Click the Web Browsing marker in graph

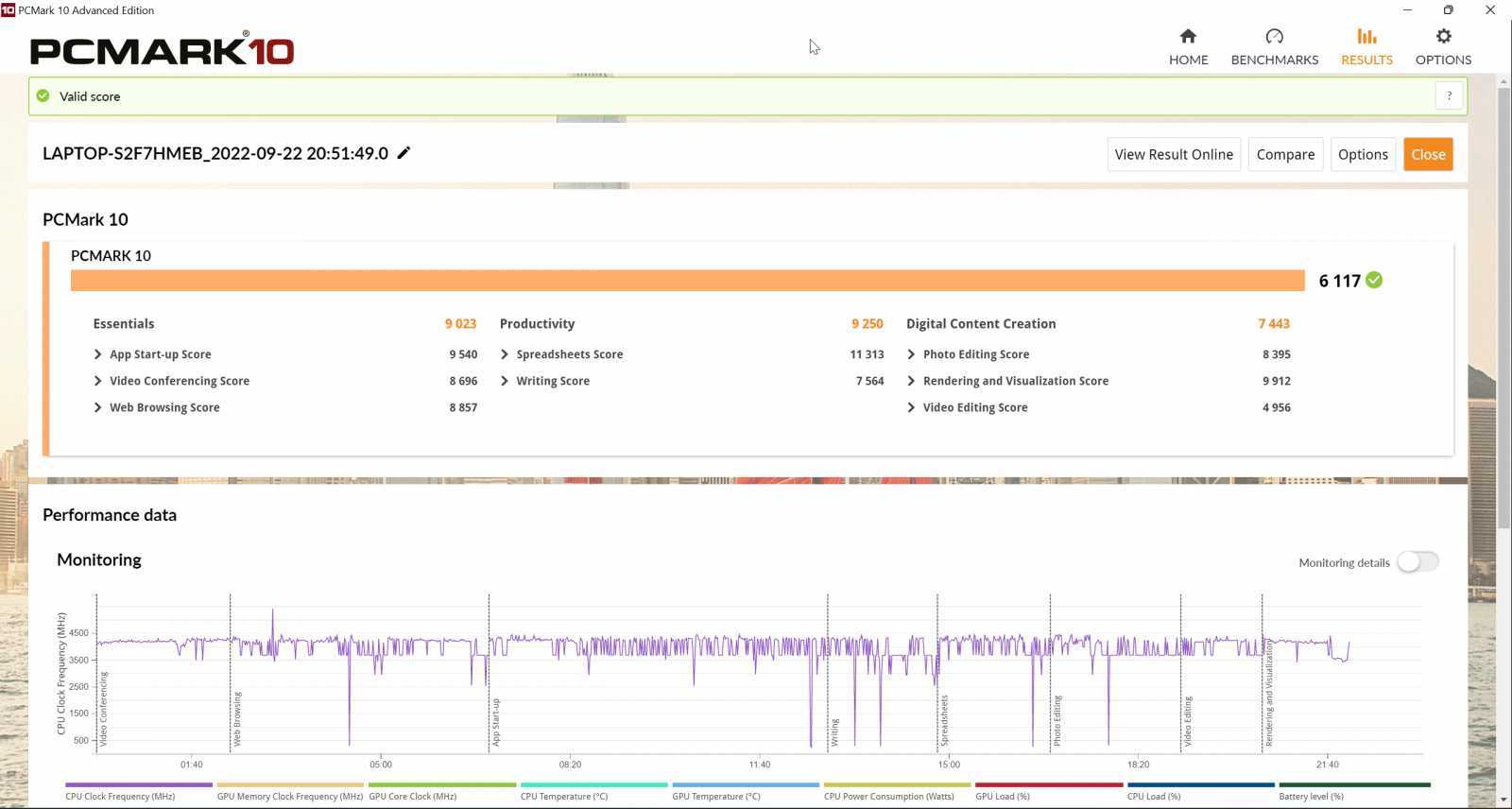237,718
